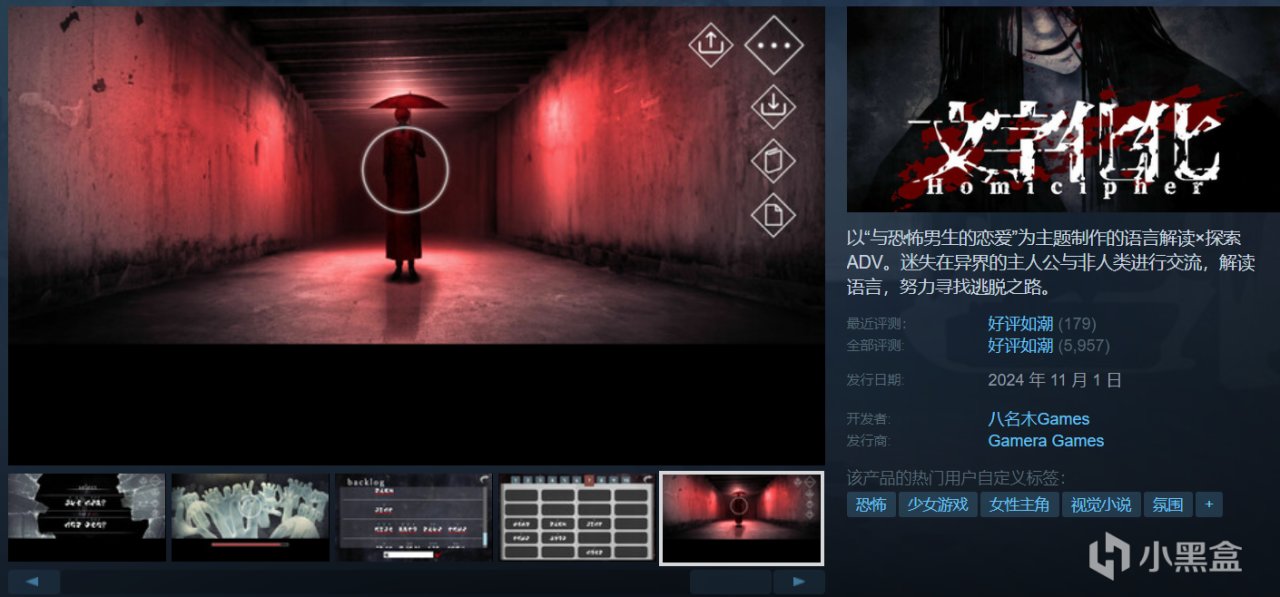Open publisher link Gamera Games
This screenshot has width=1280, height=597.
pyautogui.click(x=1046, y=441)
